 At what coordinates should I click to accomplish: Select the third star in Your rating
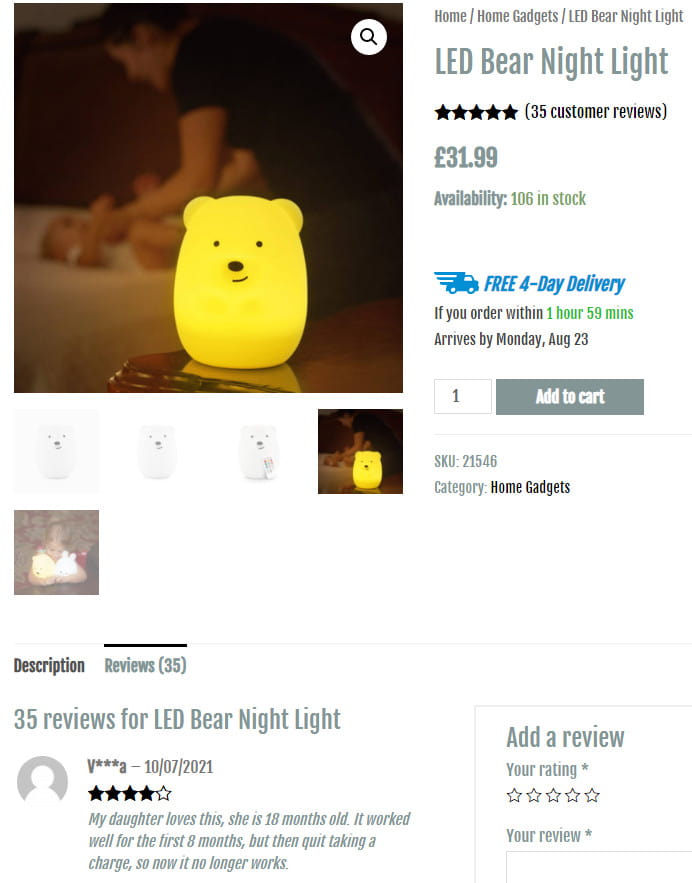pos(553,795)
